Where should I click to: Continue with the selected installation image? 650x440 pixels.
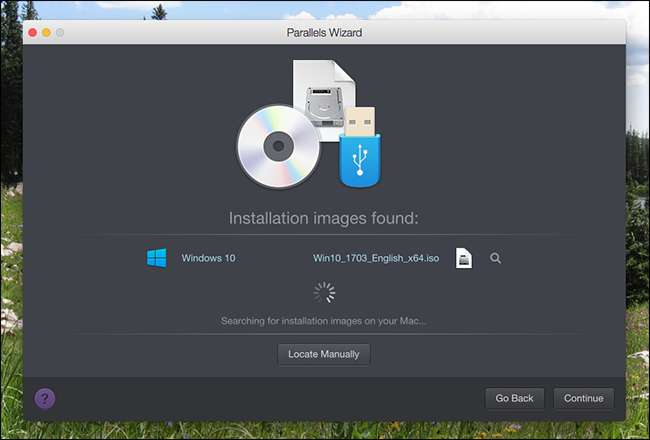point(584,398)
